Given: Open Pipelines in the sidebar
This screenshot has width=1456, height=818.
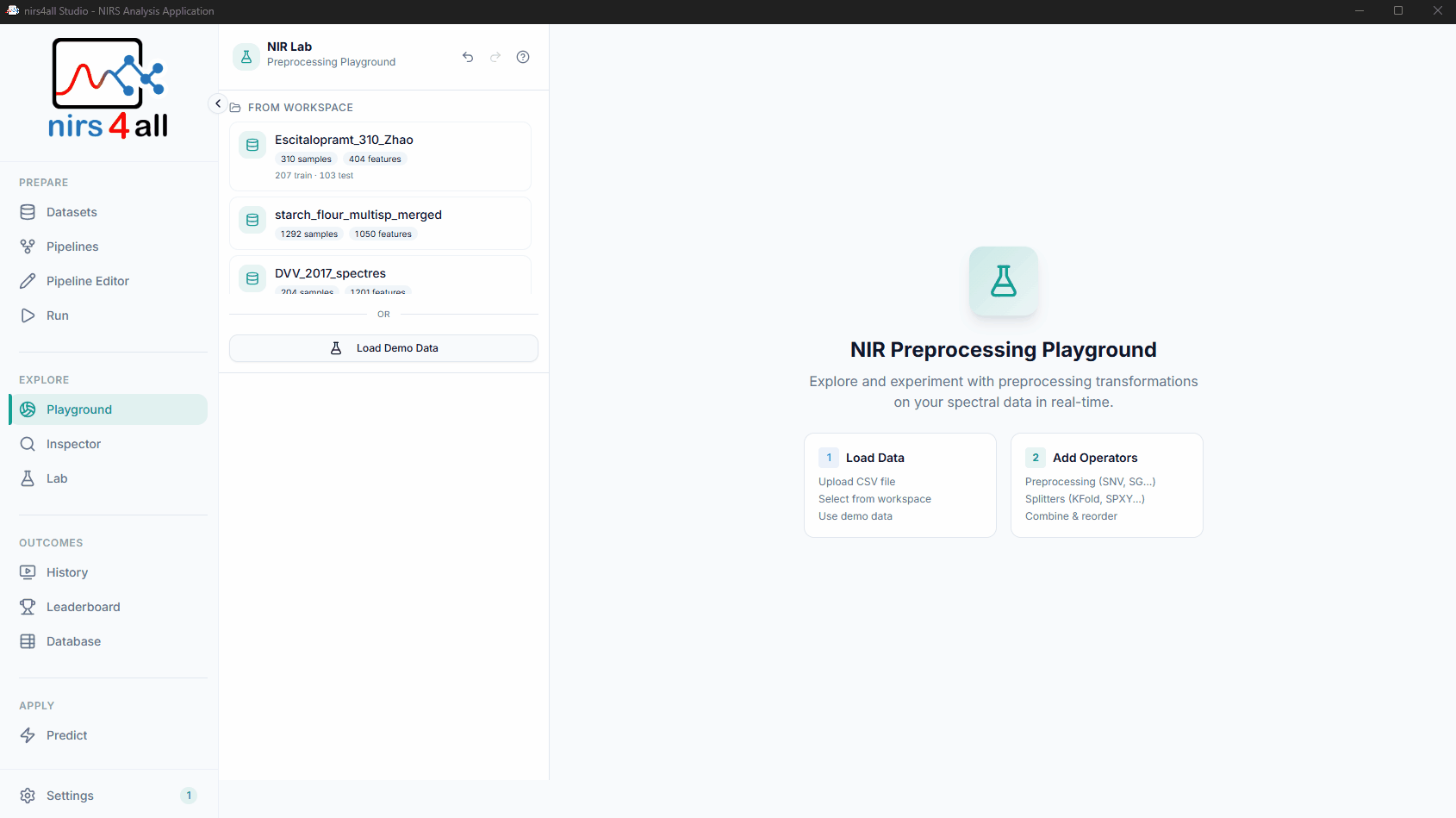Looking at the screenshot, I should (x=108, y=247).
